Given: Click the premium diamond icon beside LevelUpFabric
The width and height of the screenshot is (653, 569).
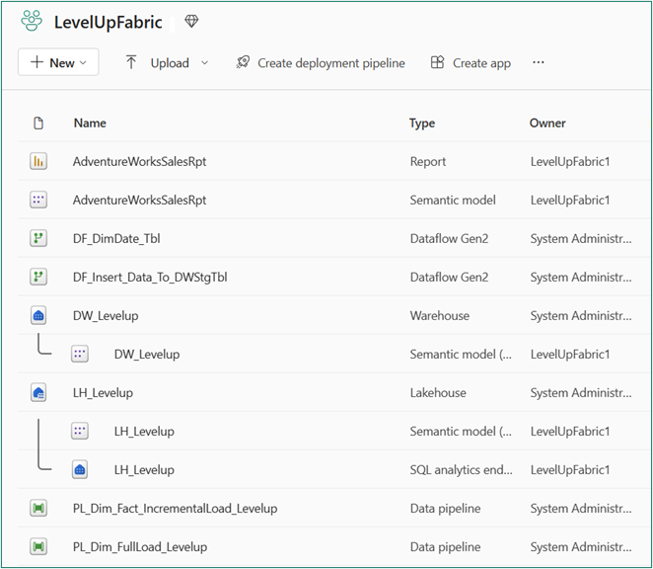Looking at the screenshot, I should (192, 21).
